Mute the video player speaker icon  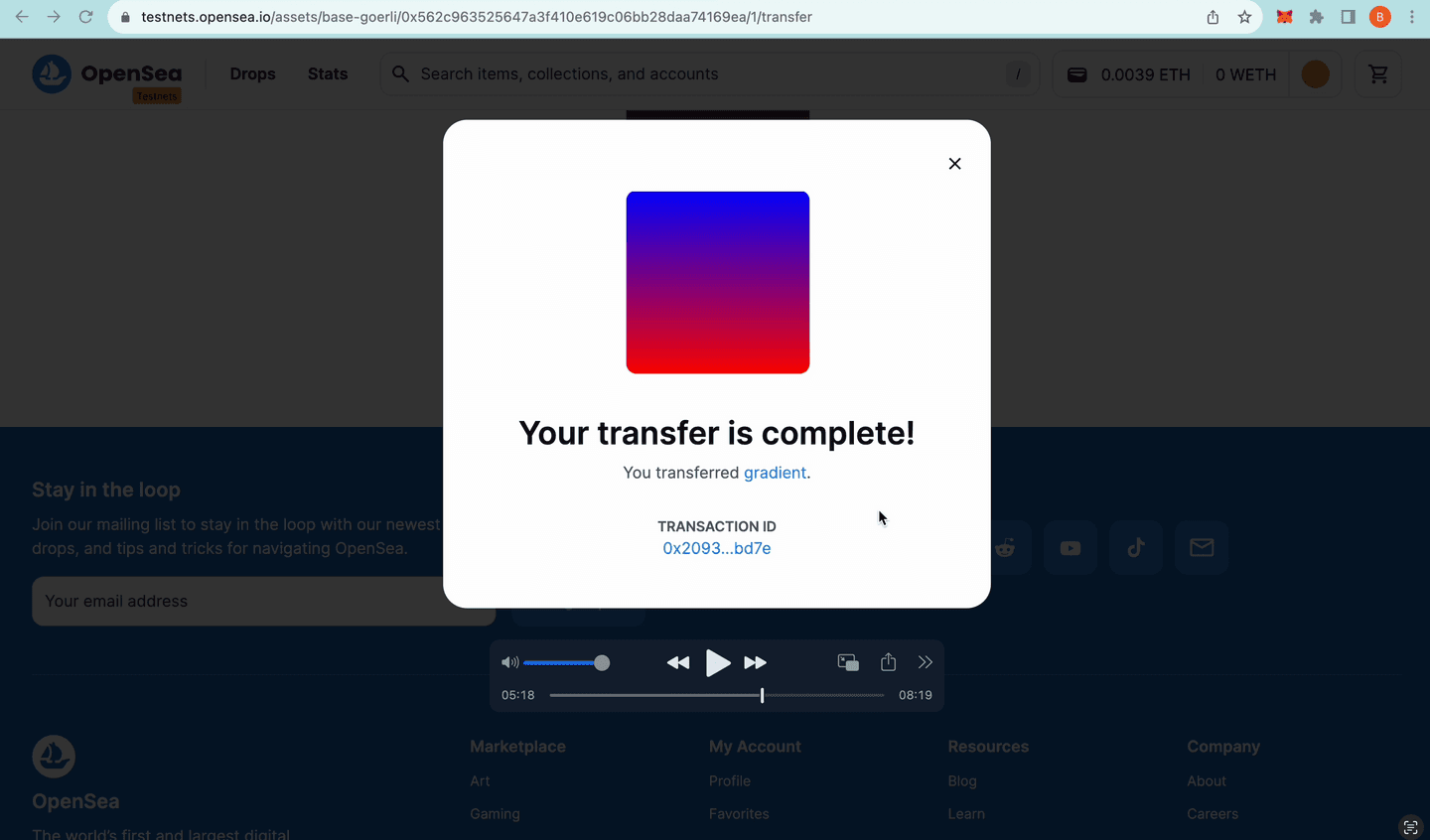click(x=509, y=662)
